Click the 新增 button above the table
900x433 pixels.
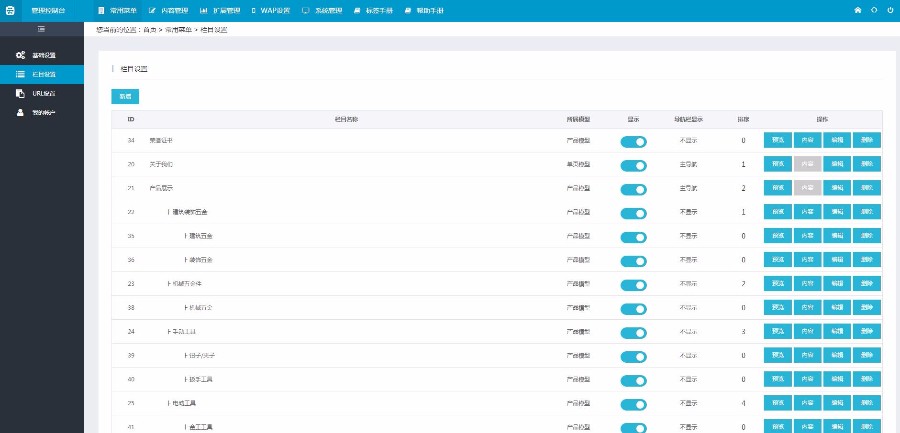125,96
